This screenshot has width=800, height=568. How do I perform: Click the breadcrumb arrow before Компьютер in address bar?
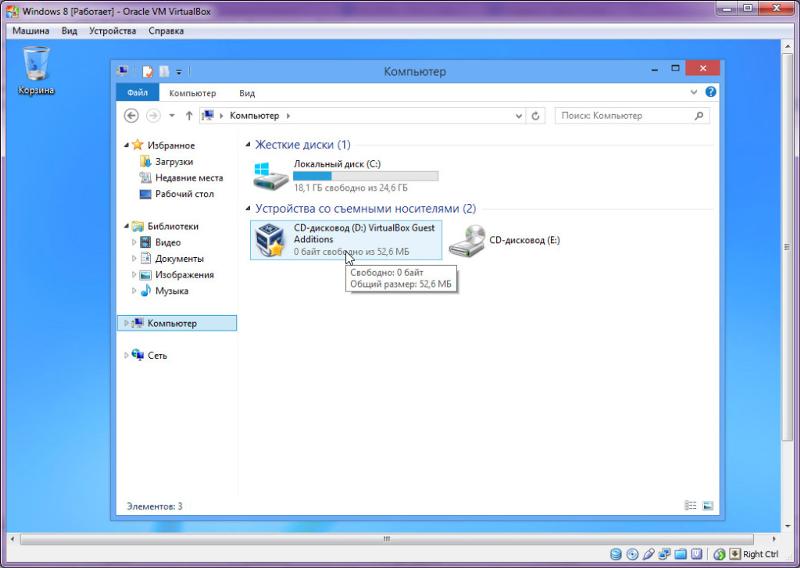pyautogui.click(x=221, y=116)
